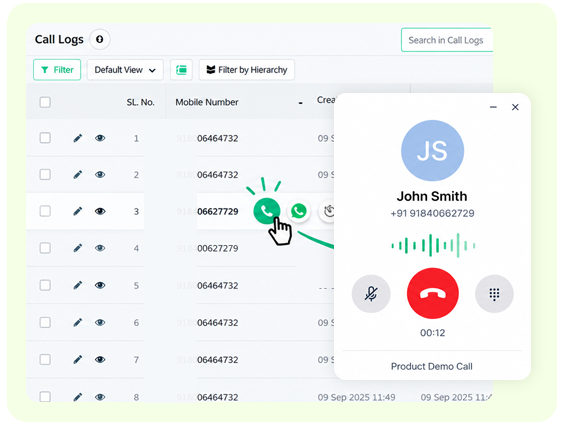View row 7 details via eye icon
562x425 pixels.
100,359
